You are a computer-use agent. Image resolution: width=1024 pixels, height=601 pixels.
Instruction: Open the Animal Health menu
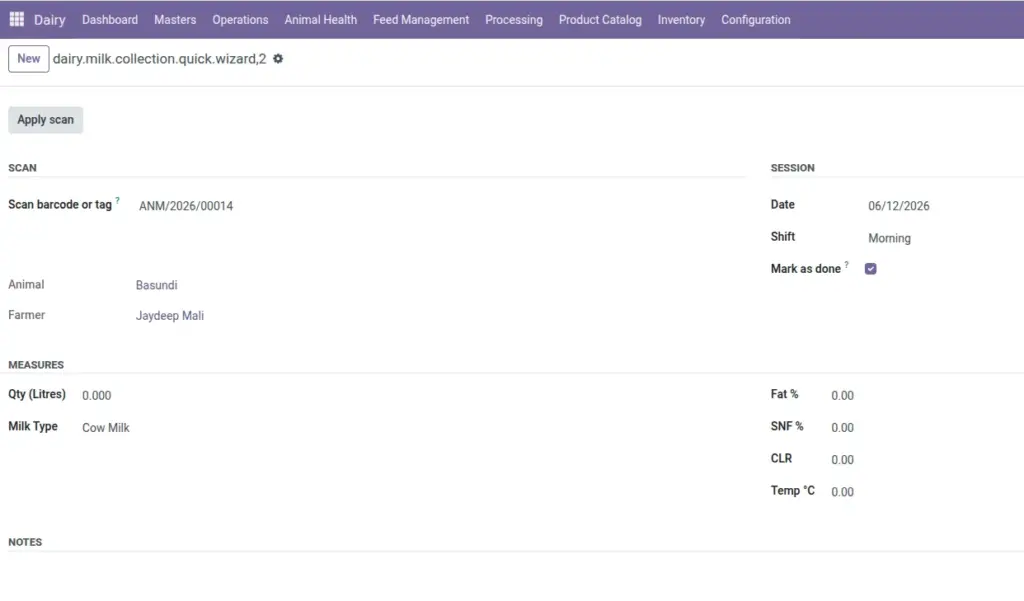point(321,20)
